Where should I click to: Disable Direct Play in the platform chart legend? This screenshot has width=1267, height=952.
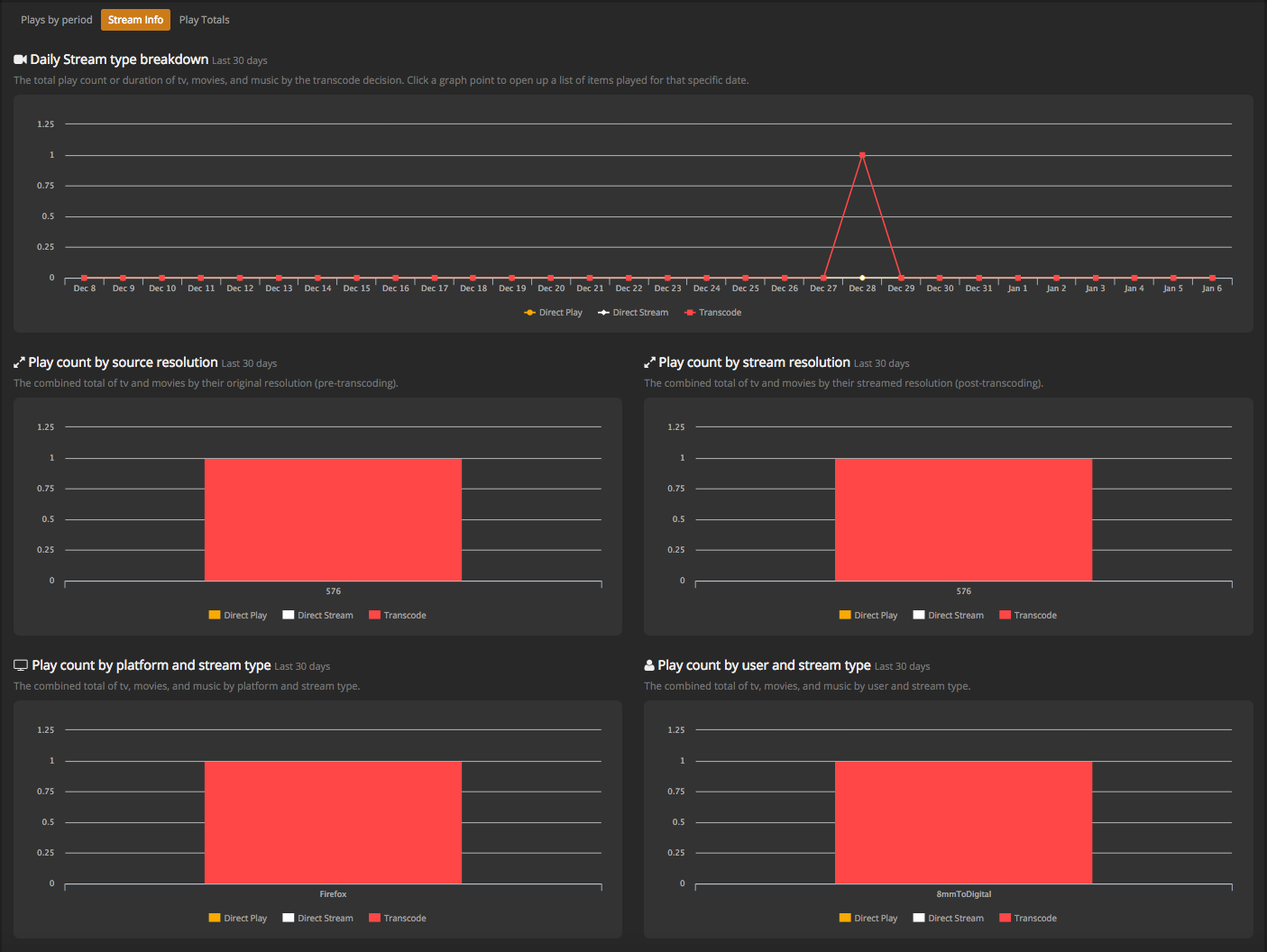(238, 919)
